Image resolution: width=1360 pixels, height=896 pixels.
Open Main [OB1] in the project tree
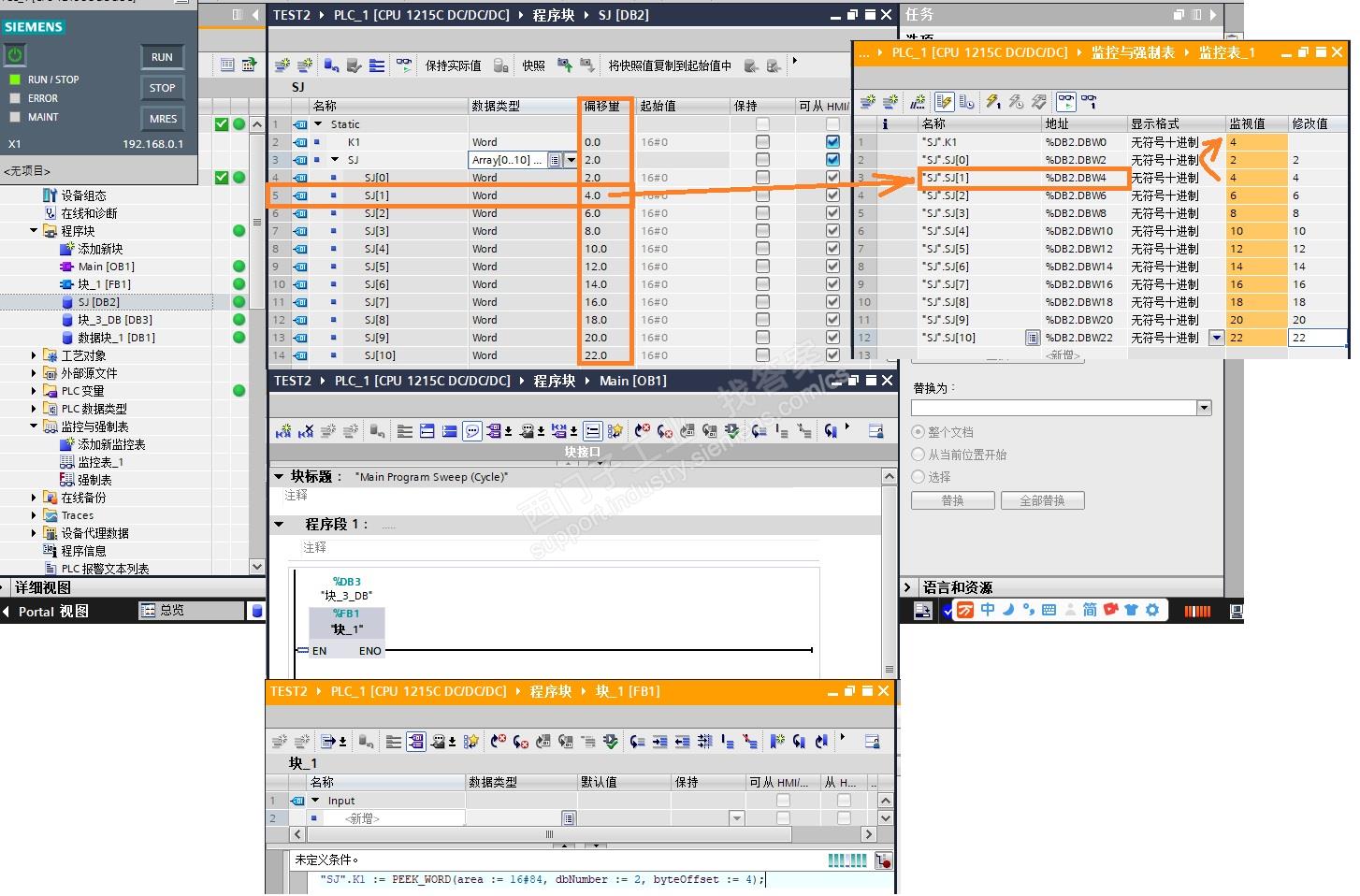pyautogui.click(x=106, y=267)
